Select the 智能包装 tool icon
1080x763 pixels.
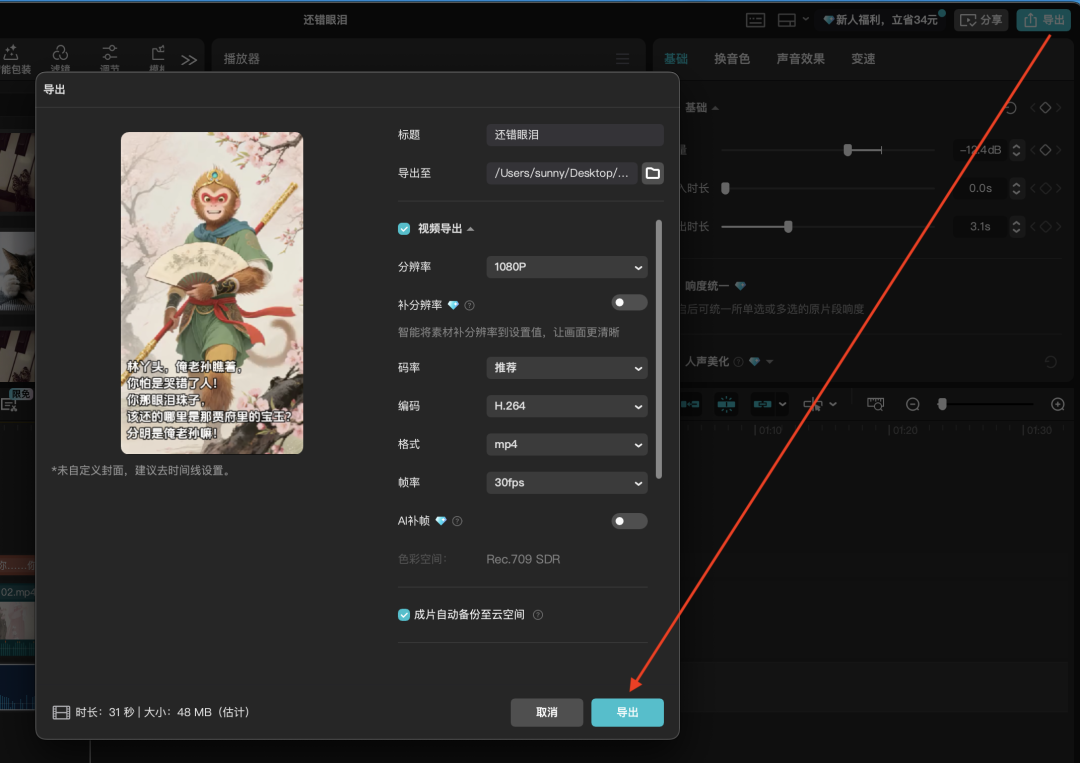coord(14,57)
